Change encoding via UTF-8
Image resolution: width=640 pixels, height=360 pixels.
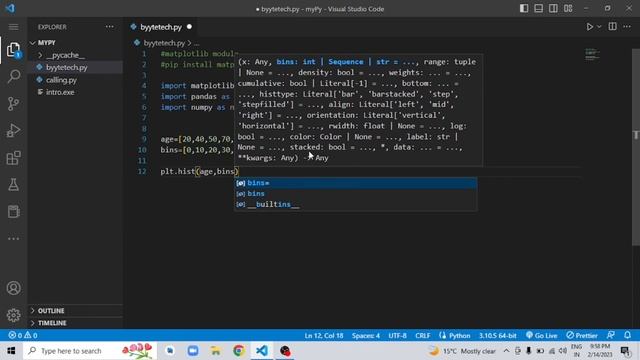pyautogui.click(x=397, y=336)
